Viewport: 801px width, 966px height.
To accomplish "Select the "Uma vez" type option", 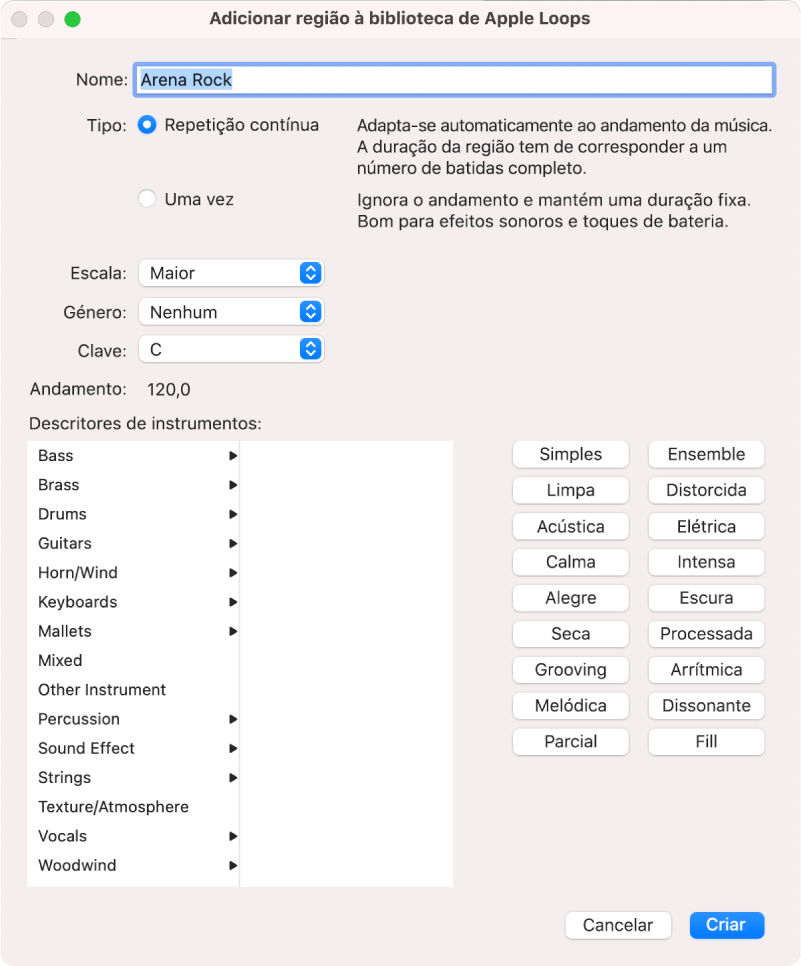I will point(147,199).
